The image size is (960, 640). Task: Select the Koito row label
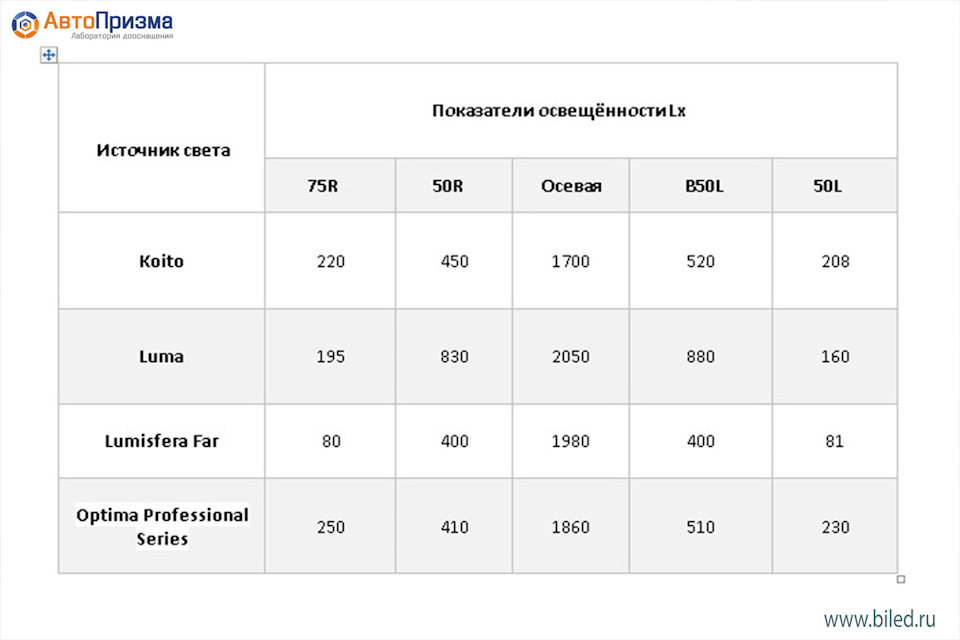[162, 261]
